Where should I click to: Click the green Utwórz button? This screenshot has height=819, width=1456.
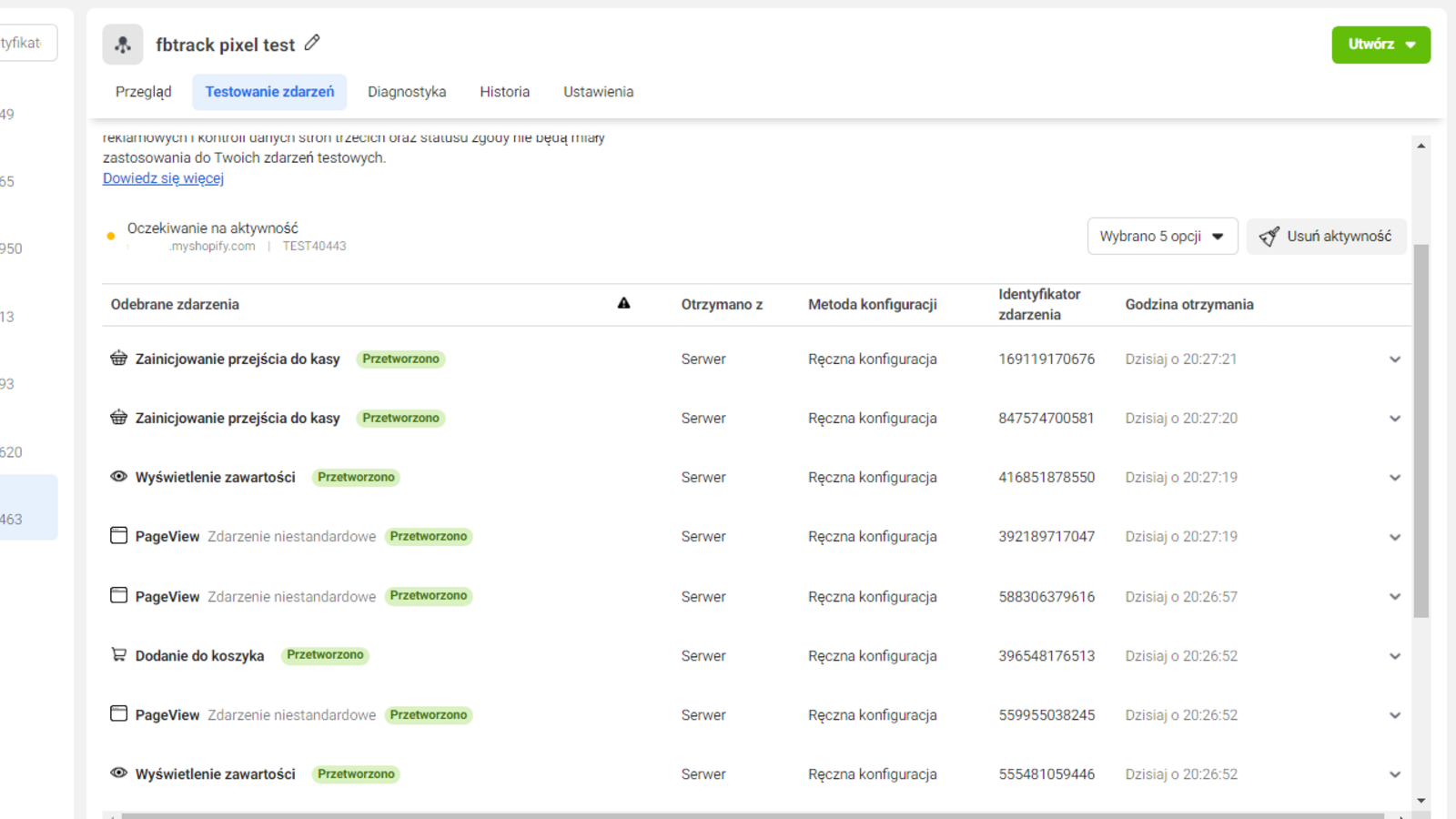[x=1380, y=45]
